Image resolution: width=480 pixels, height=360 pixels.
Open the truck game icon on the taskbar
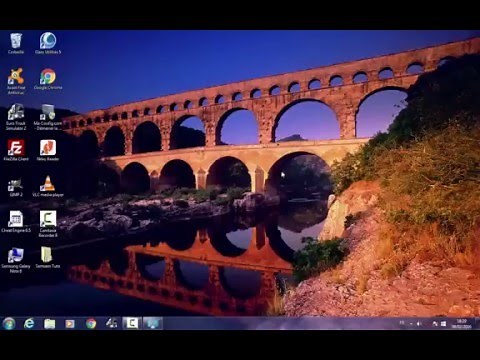click(x=111, y=323)
